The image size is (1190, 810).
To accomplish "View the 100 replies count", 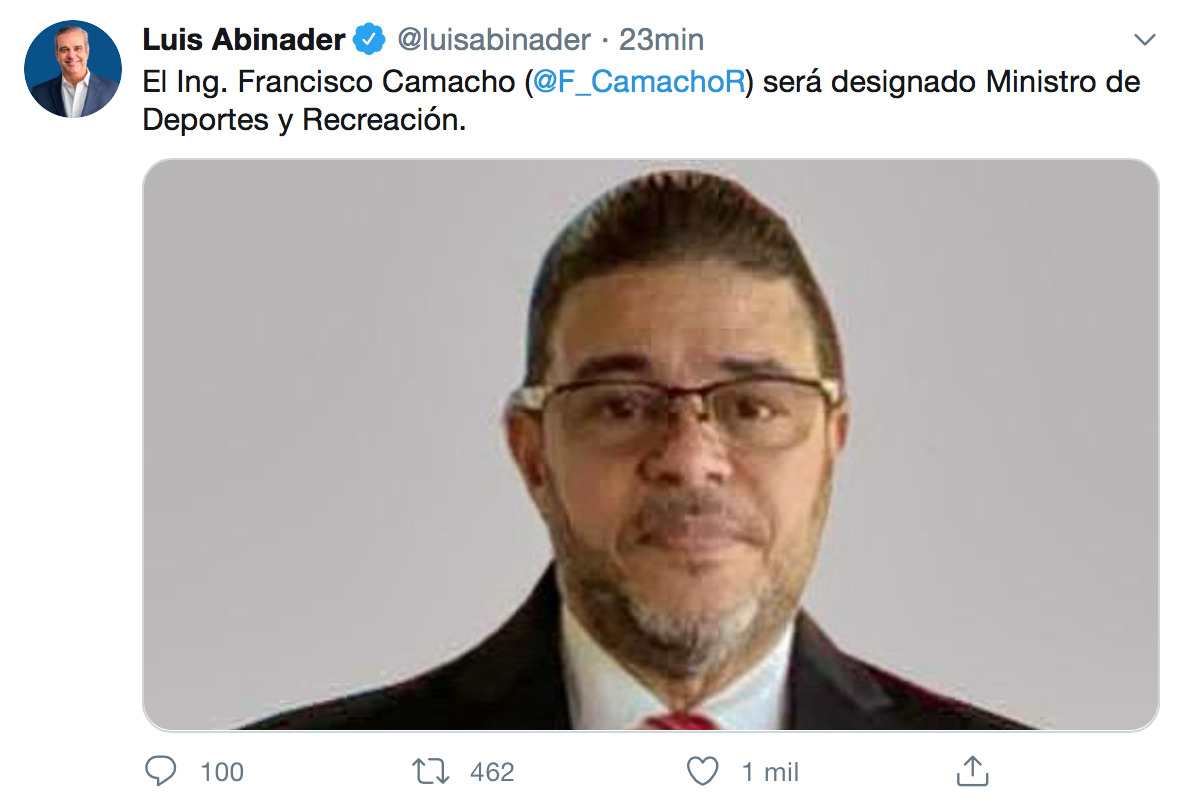I will pos(222,772).
